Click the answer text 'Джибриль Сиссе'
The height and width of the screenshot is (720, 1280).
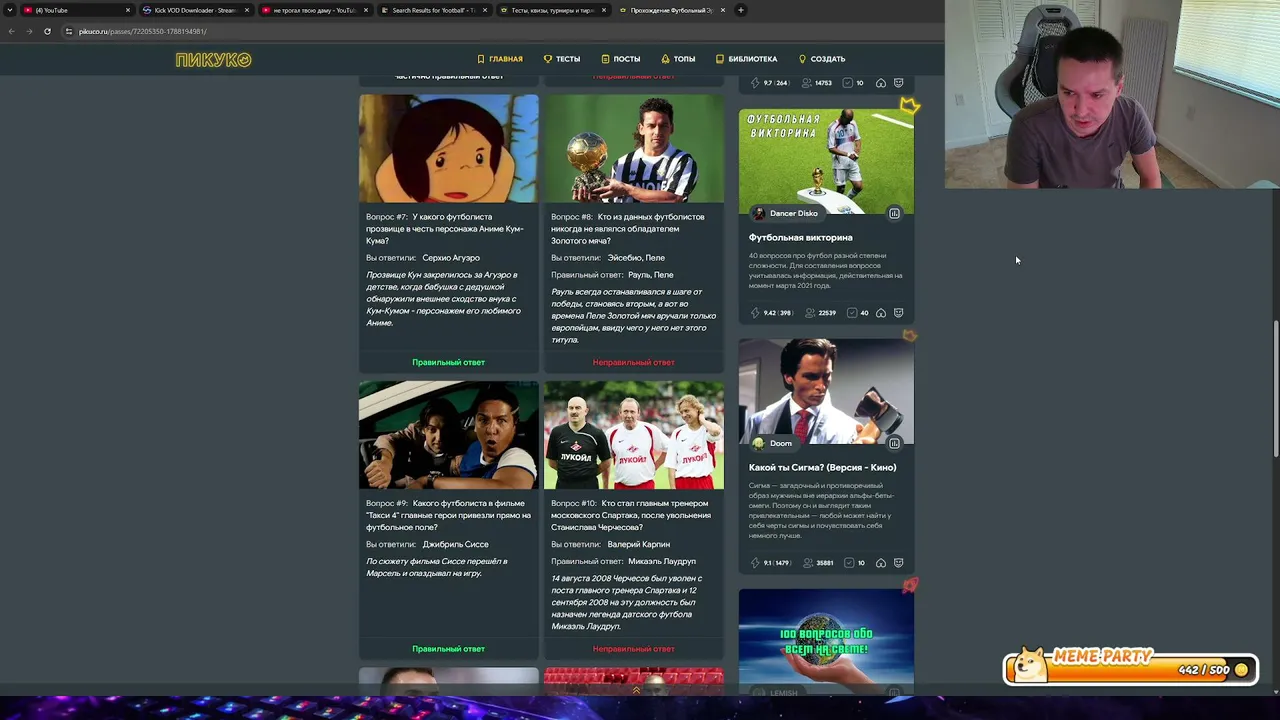click(x=455, y=545)
